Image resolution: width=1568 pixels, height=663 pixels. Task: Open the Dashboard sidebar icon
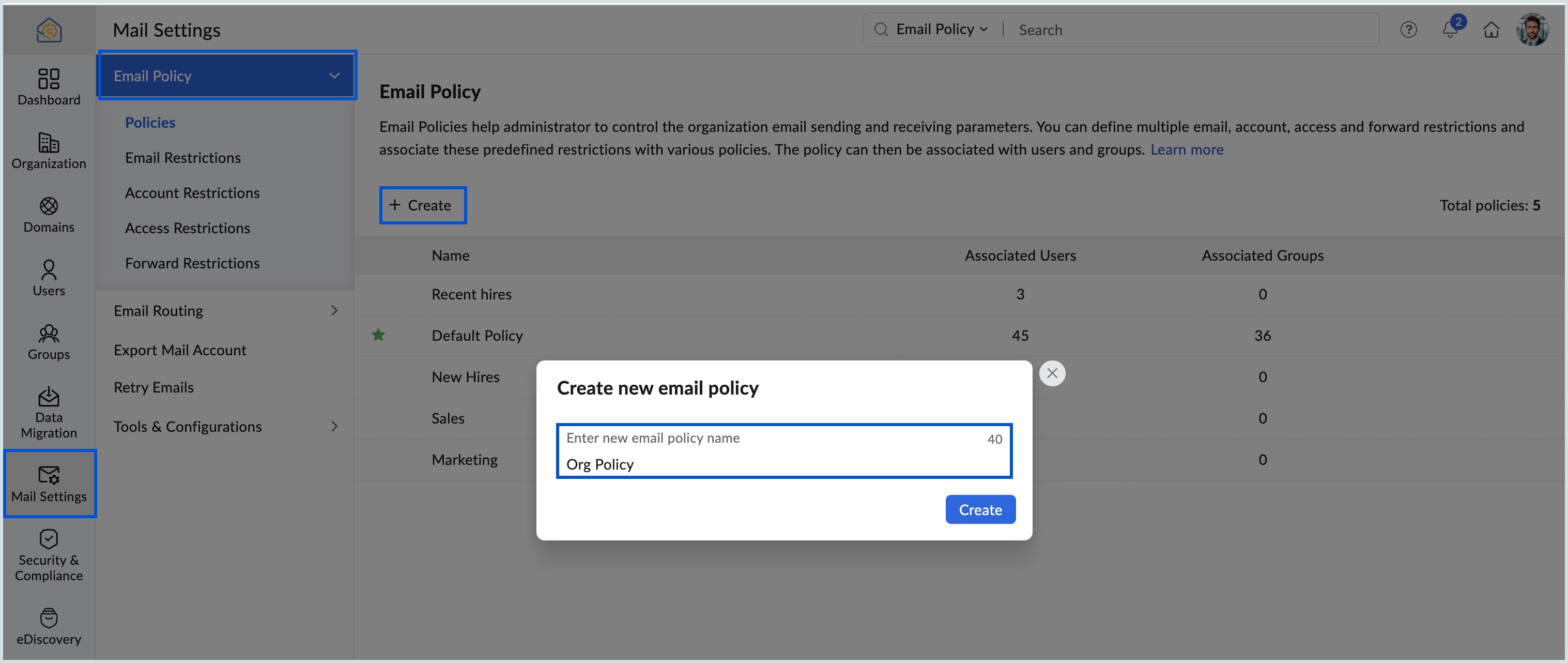pyautogui.click(x=49, y=86)
